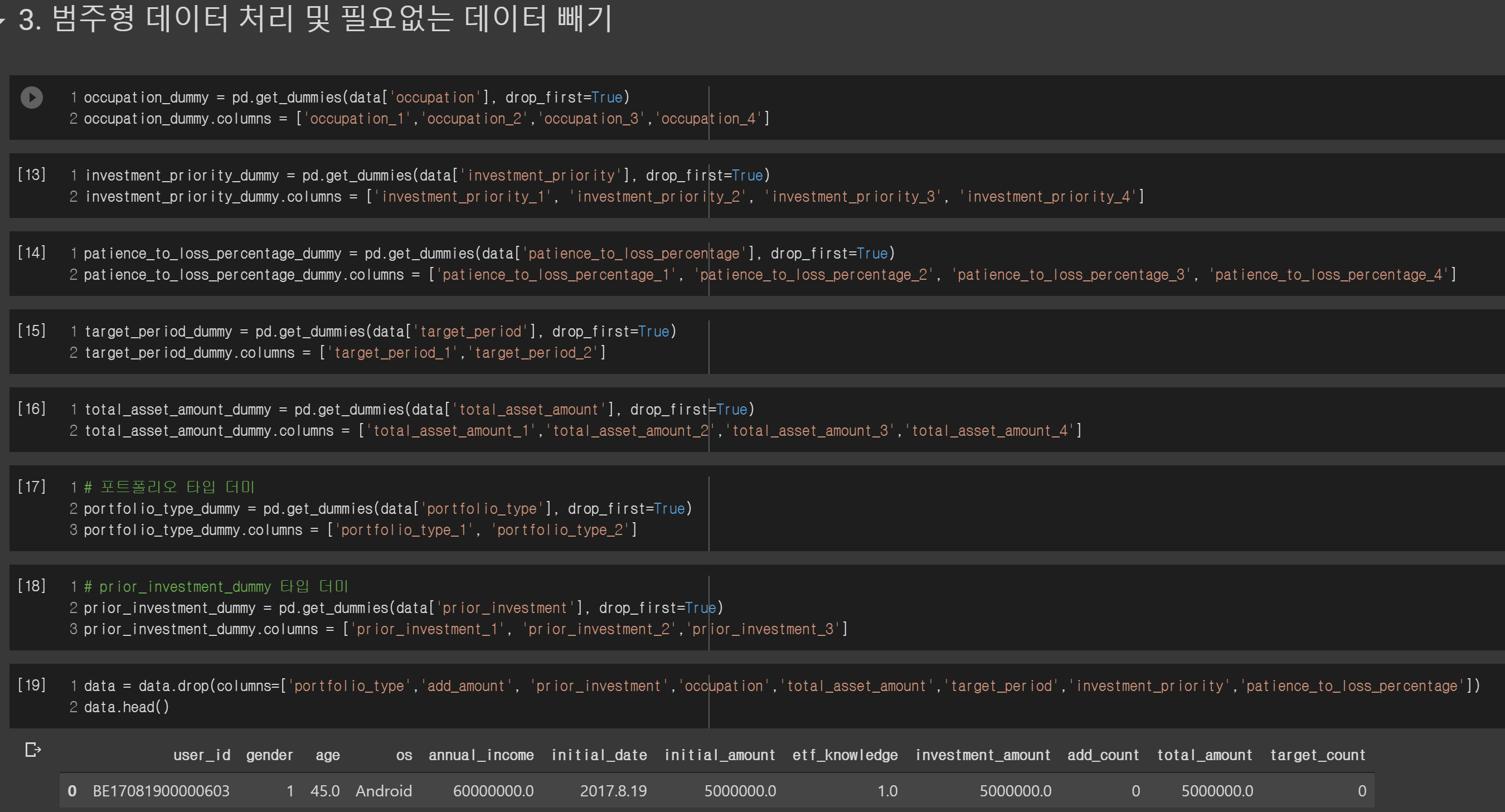Click execution count [13] to run cell

(x=32, y=174)
